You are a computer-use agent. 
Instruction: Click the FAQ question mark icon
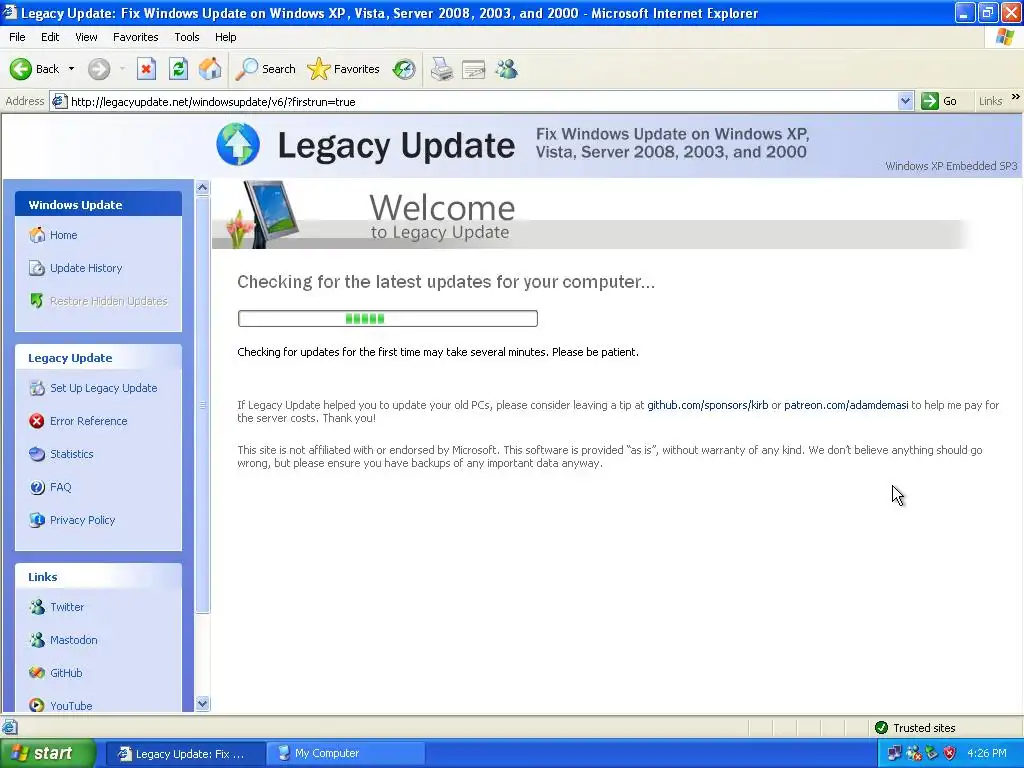coord(37,487)
